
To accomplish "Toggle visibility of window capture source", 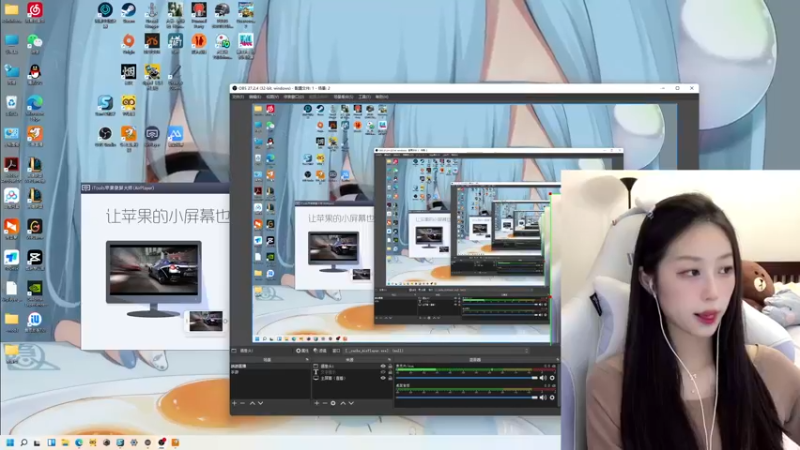I will pyautogui.click(x=383, y=366).
